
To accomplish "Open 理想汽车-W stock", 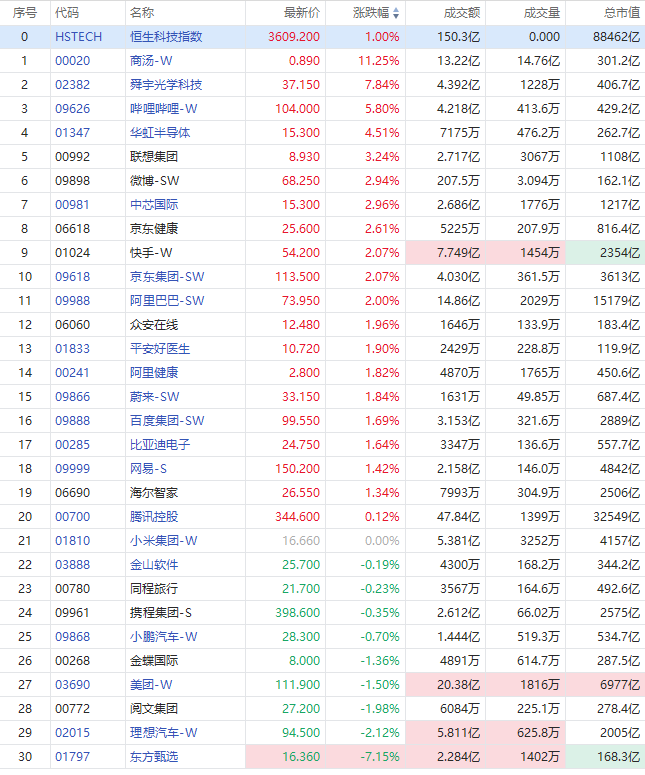I will 164,732.
